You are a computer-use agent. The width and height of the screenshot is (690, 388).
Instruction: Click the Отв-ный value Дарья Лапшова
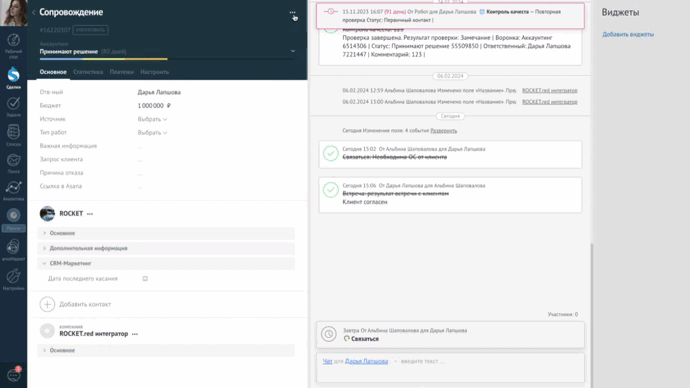coord(159,92)
